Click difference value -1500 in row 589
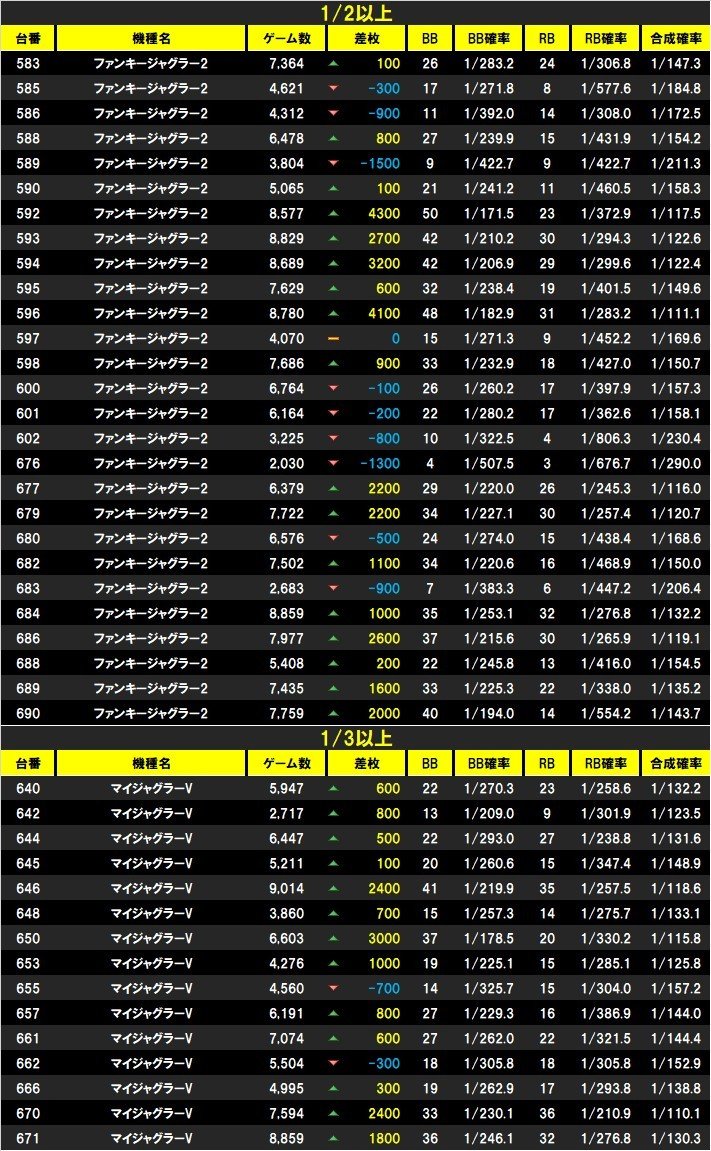Image resolution: width=711 pixels, height=1151 pixels. [x=380, y=164]
